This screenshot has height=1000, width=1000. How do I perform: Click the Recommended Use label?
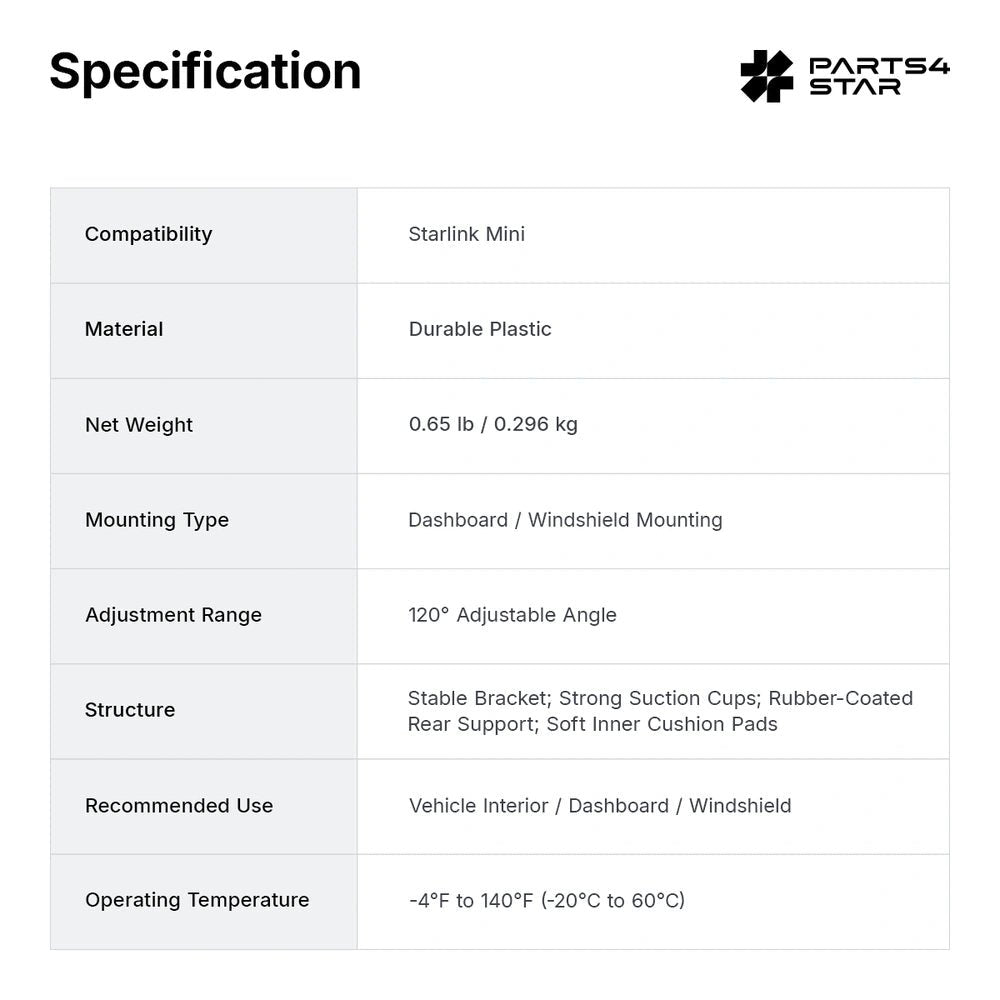click(x=179, y=805)
